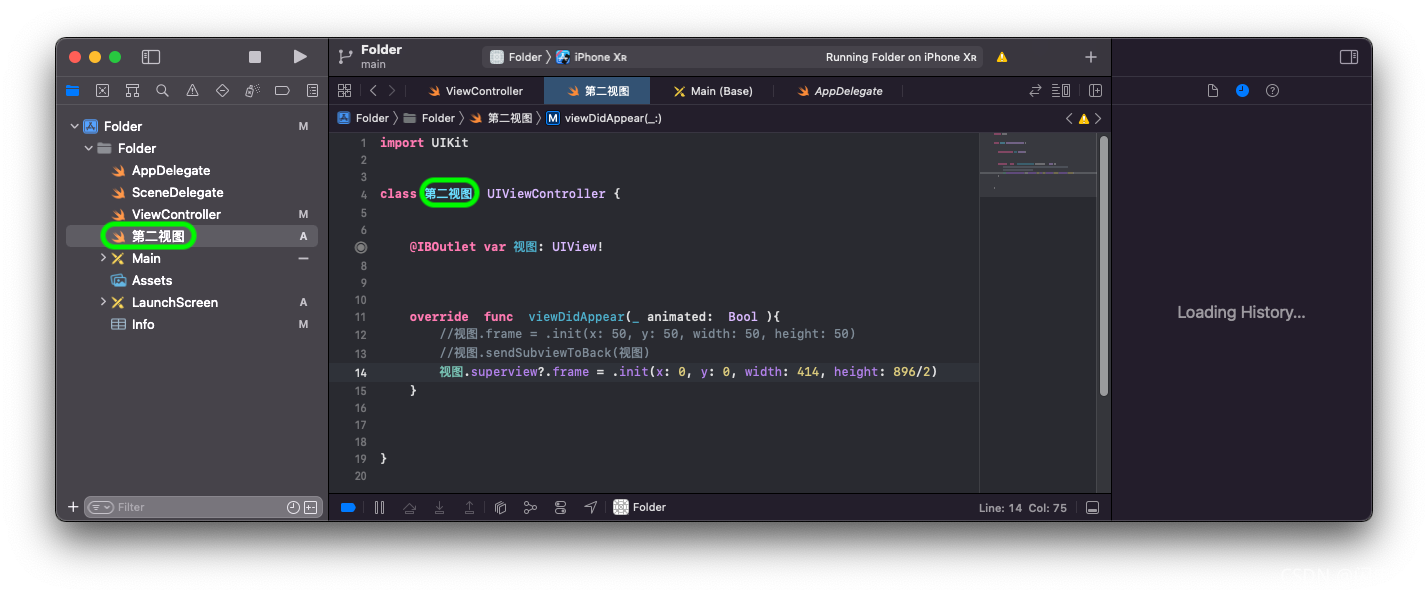Open Debug Memory Graph
Screen dimensions: 1428x595
(x=531, y=508)
